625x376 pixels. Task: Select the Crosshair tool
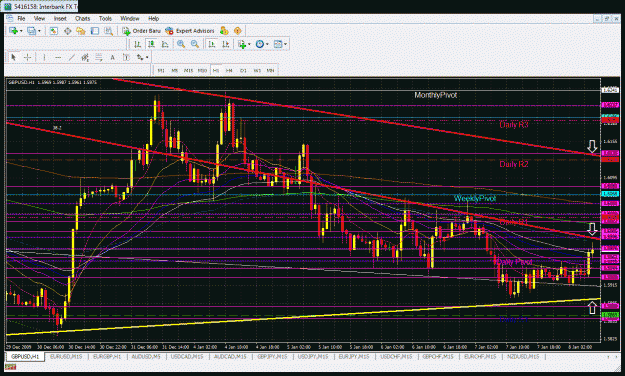tap(28, 58)
